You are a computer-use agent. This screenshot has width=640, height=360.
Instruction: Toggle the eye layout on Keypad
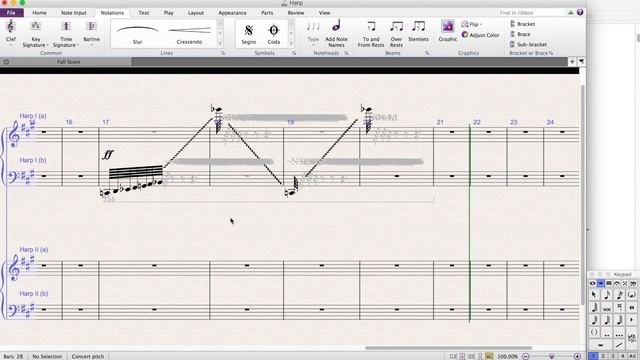(x=593, y=283)
